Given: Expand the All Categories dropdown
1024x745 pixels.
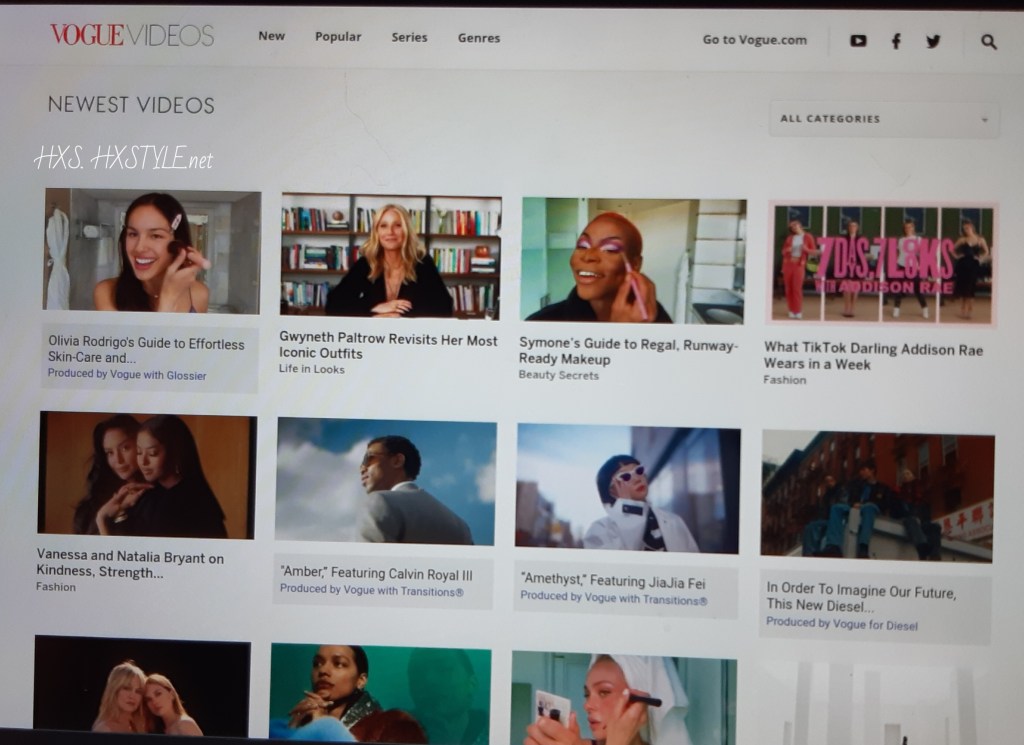Looking at the screenshot, I should 884,119.
